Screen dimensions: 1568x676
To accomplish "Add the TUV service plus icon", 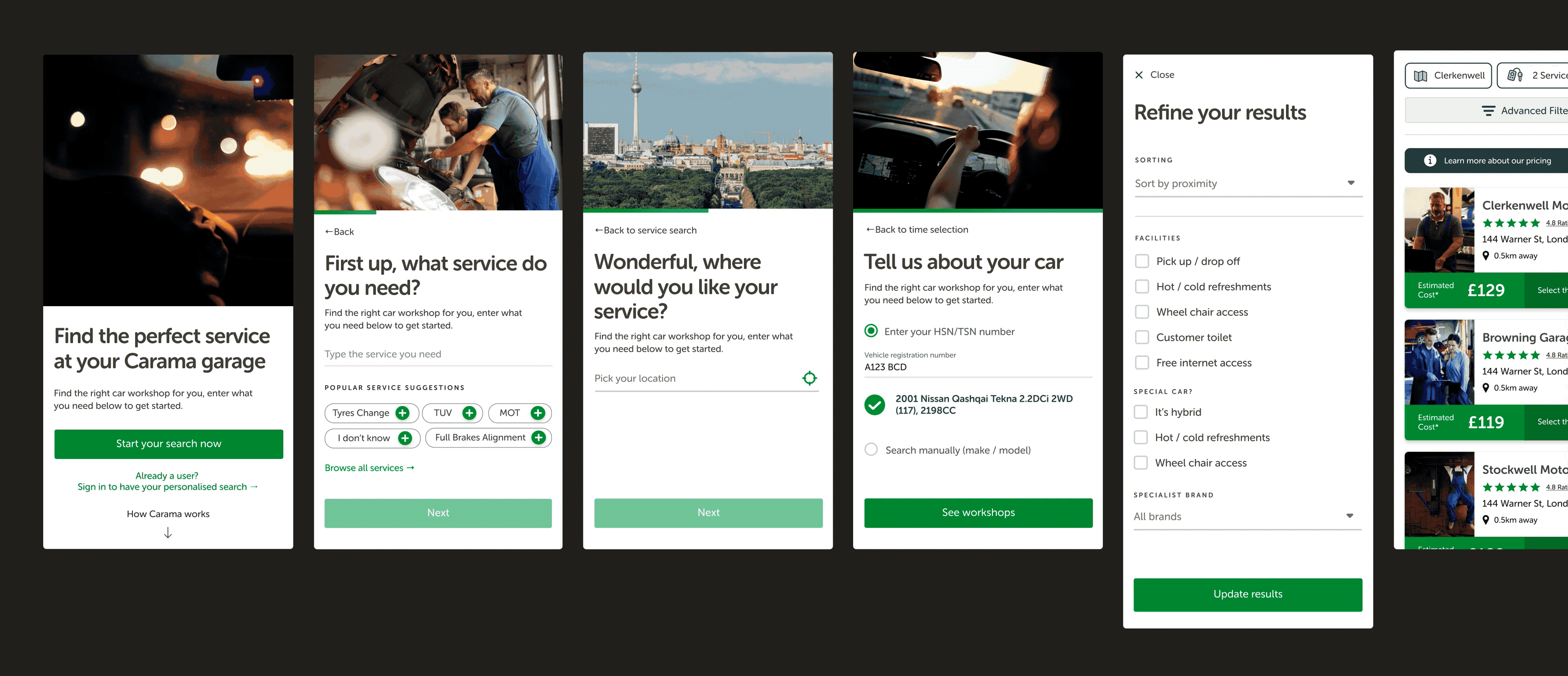I will point(469,413).
